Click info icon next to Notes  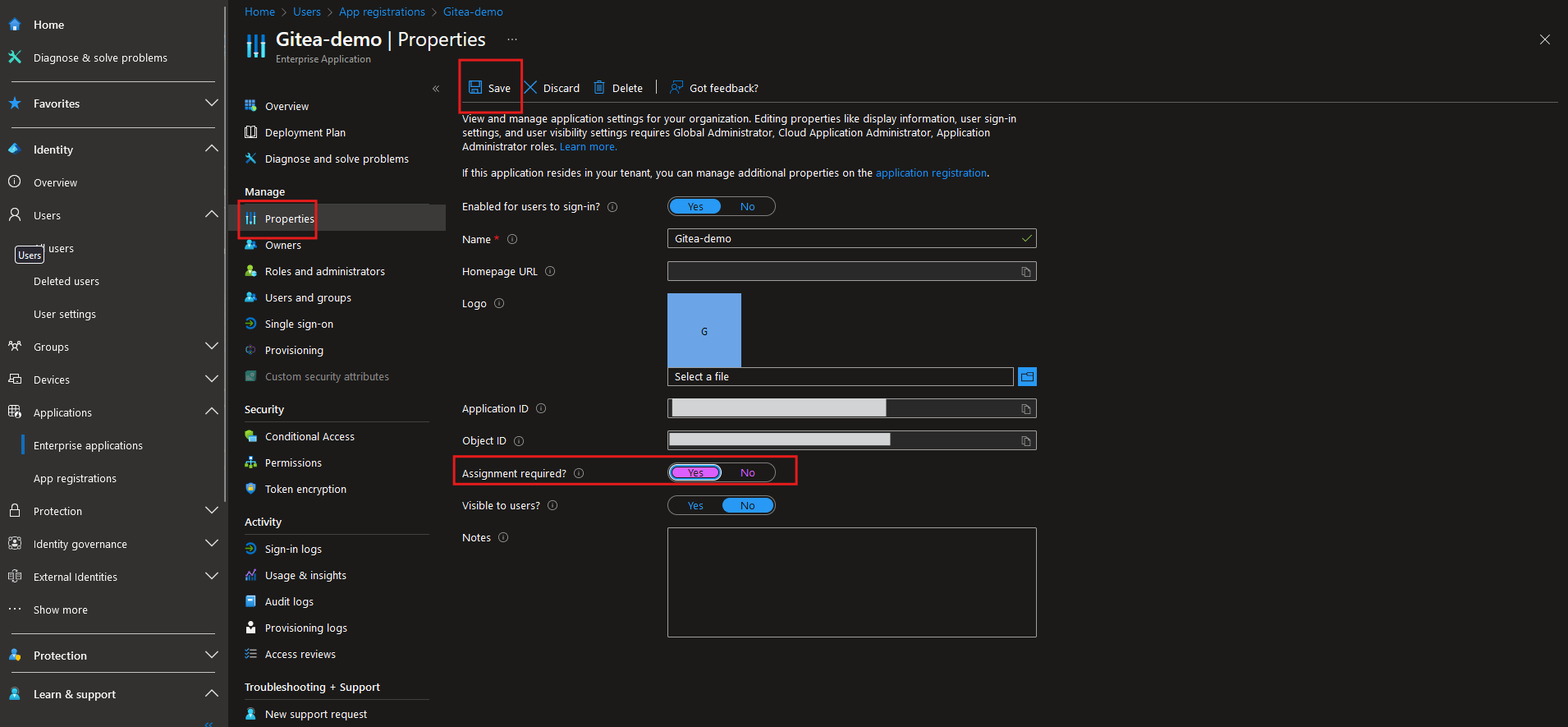click(x=503, y=537)
